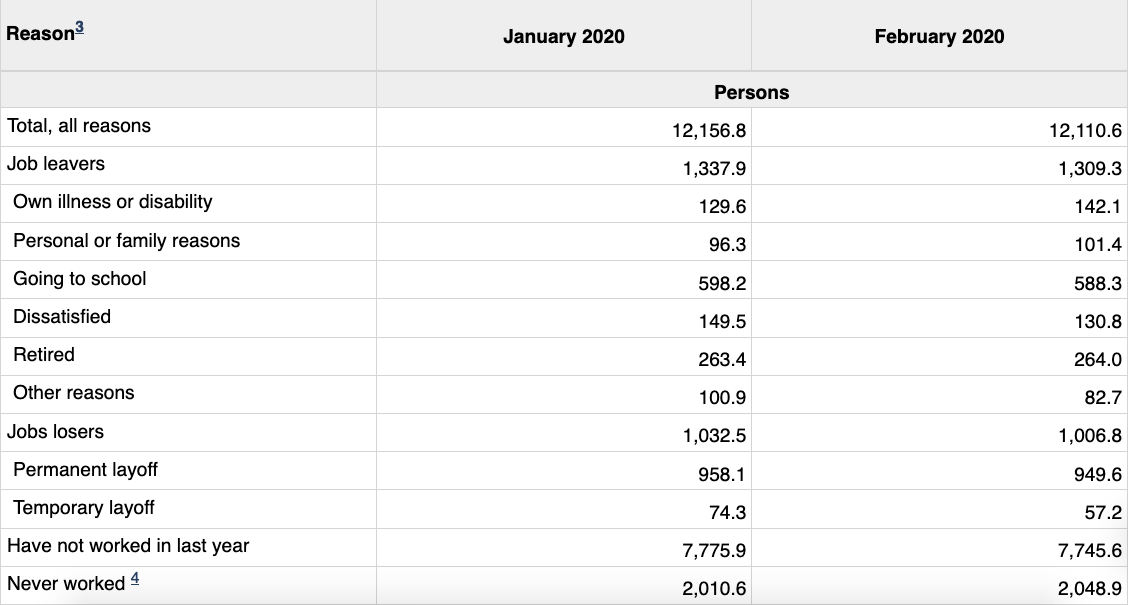Click Have not worked in last year label
Viewport: 1128px width, 605px height.
pyautogui.click(x=128, y=546)
